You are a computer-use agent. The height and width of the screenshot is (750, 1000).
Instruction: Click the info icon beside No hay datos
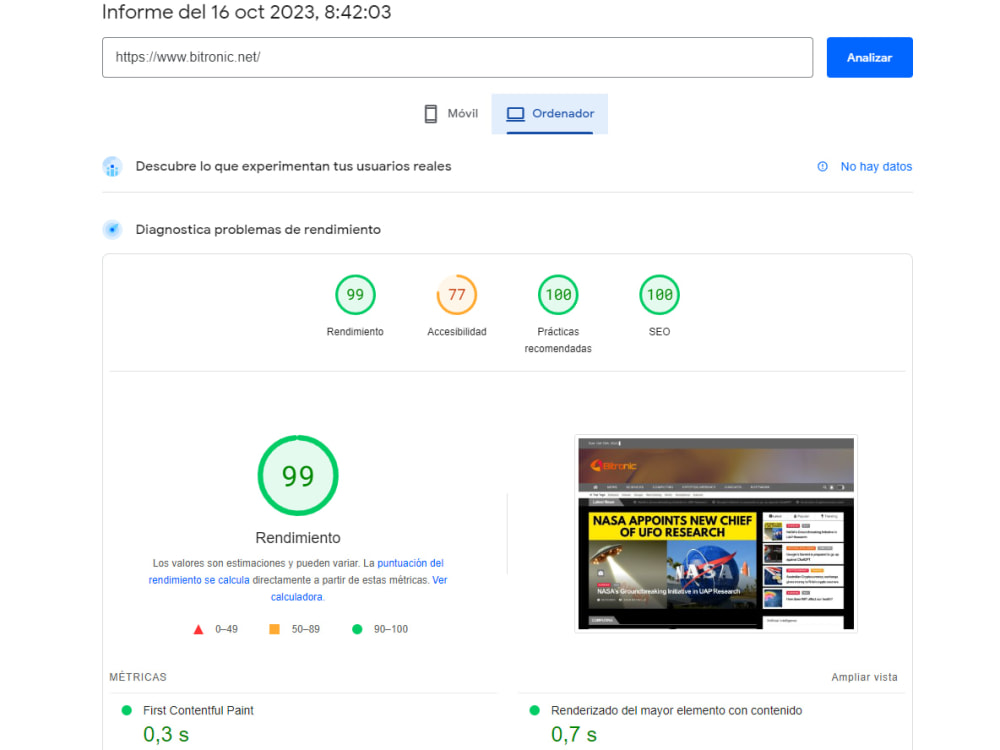click(823, 166)
